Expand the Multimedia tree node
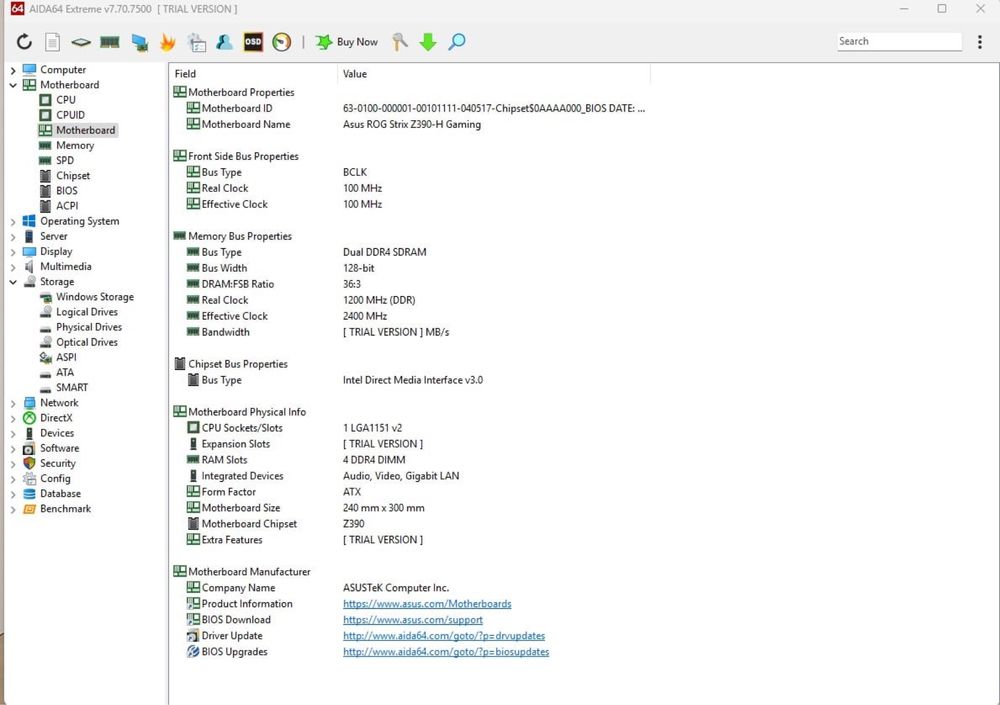Image resolution: width=1000 pixels, height=705 pixels. 13,267
